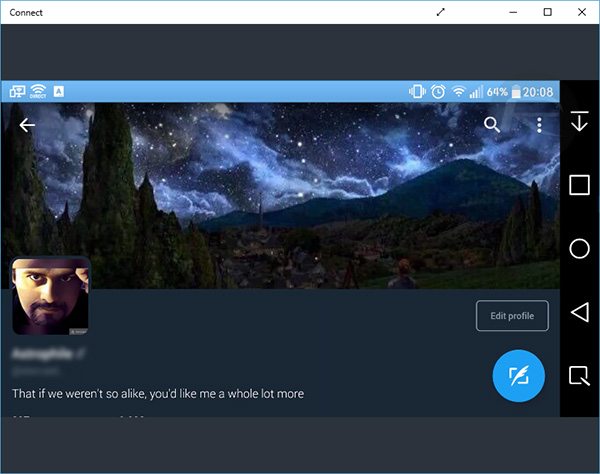
Task: Tap the vibrate mode status icon
Action: [417, 92]
